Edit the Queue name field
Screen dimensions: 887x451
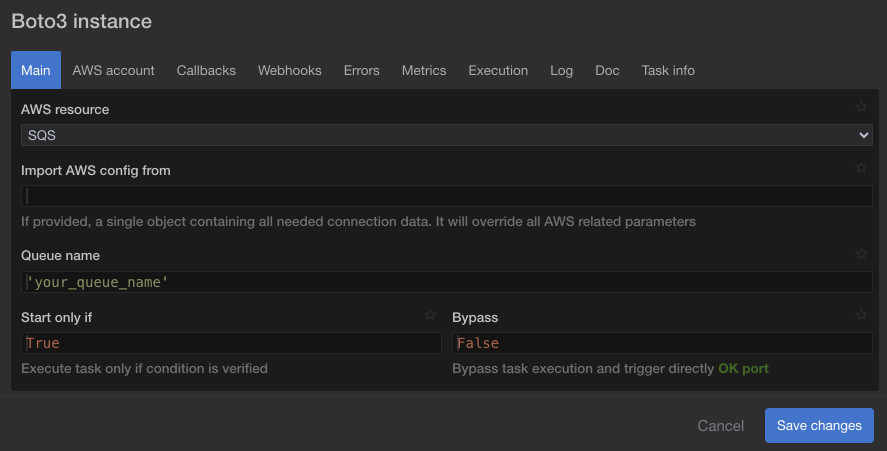tap(447, 282)
